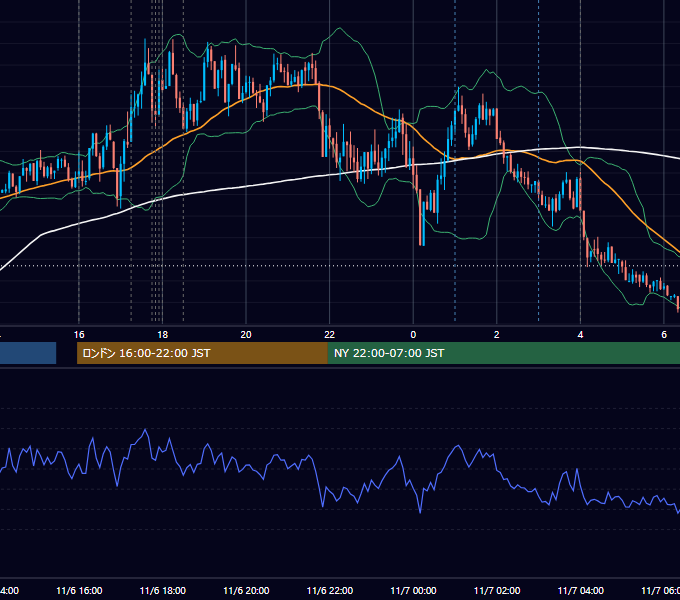Click the 16 hour label on upper axis
The height and width of the screenshot is (600, 680).
click(x=79, y=335)
